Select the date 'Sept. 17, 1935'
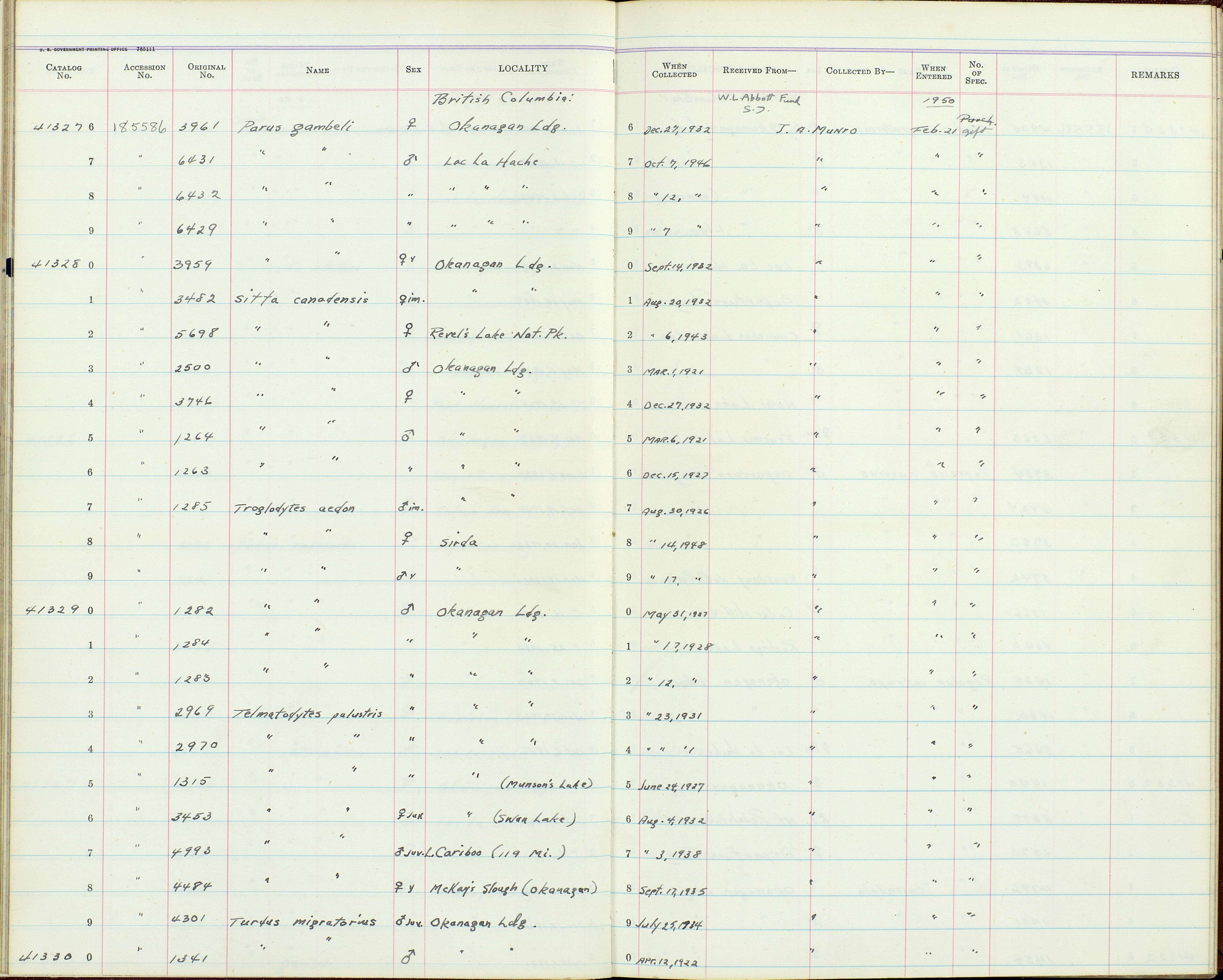Screen dimensions: 1223x980 tap(673, 891)
